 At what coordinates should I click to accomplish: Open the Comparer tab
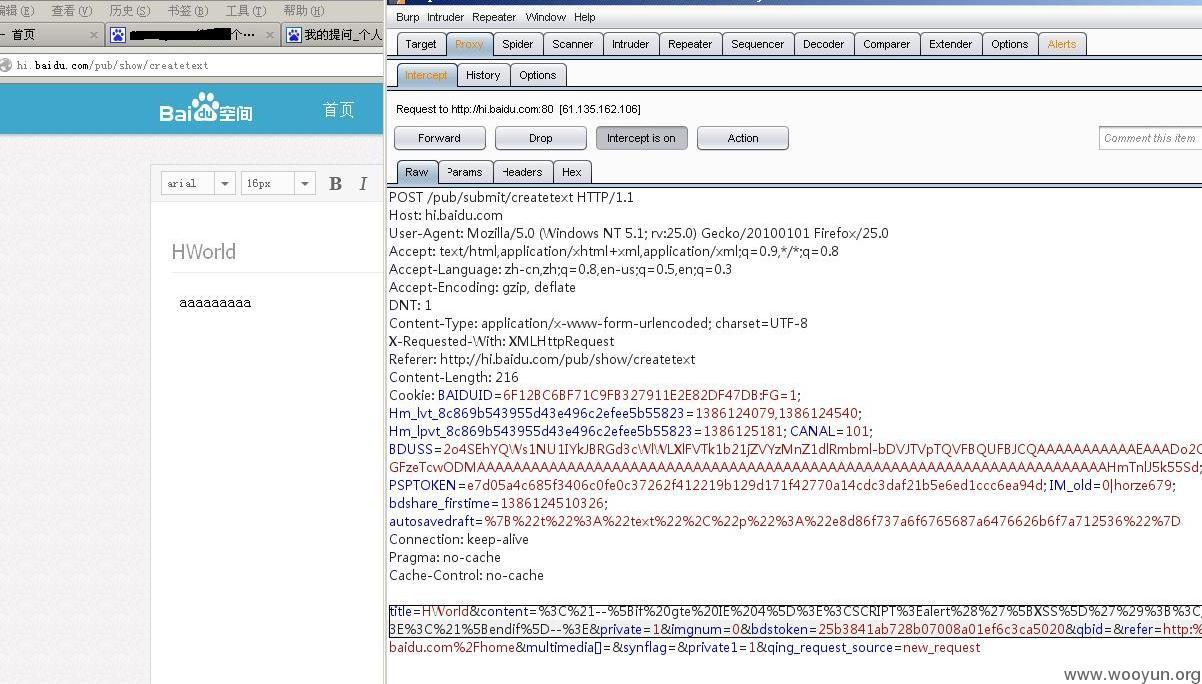(887, 44)
